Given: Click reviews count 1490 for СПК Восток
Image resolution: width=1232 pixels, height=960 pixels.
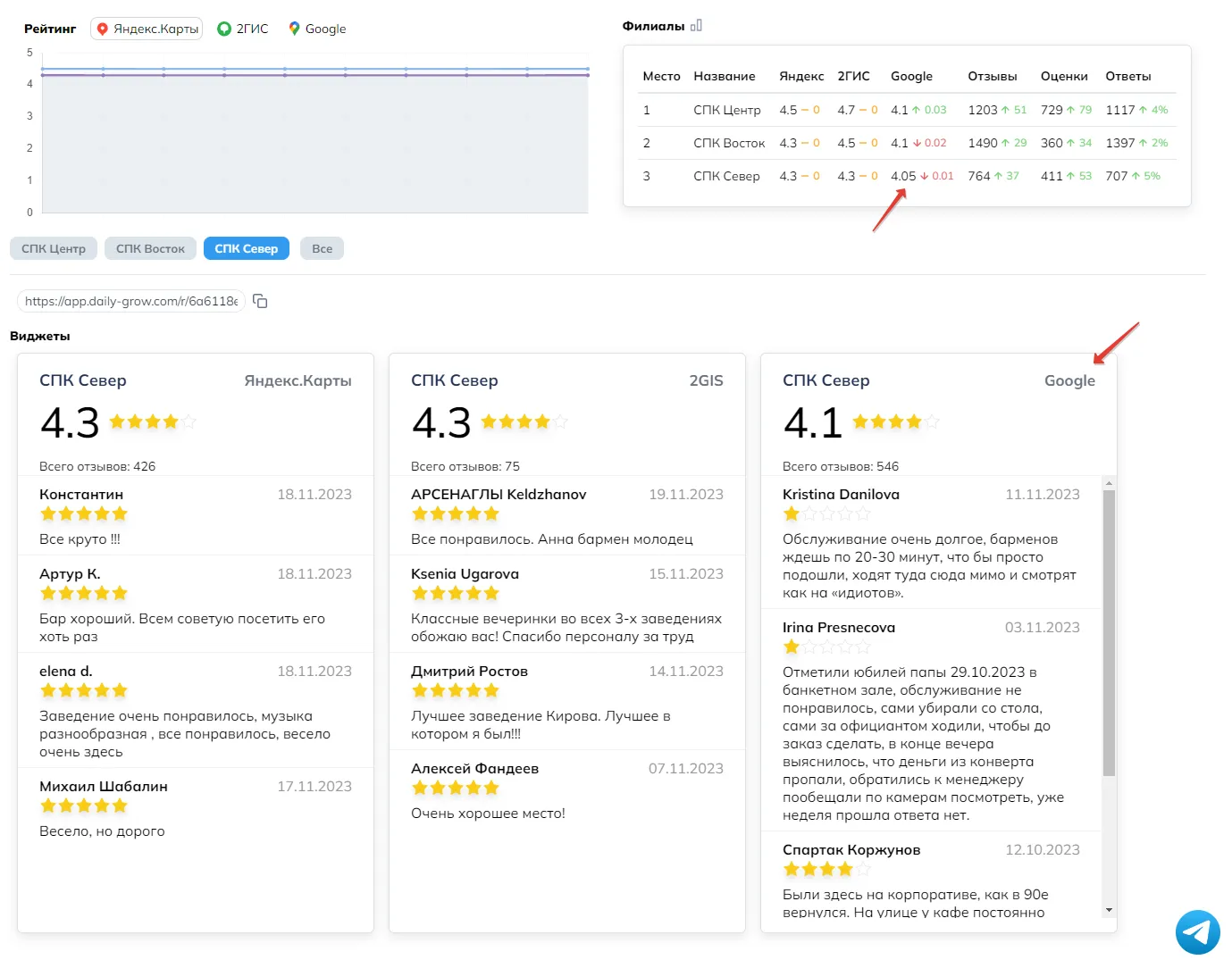Looking at the screenshot, I should 983,143.
